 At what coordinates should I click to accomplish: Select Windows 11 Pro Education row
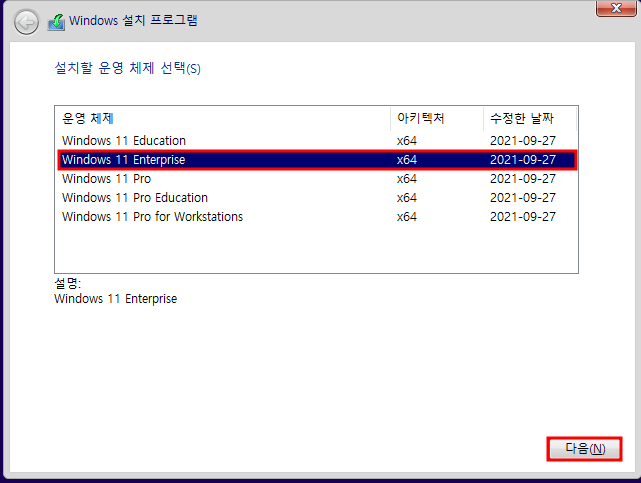coord(317,198)
